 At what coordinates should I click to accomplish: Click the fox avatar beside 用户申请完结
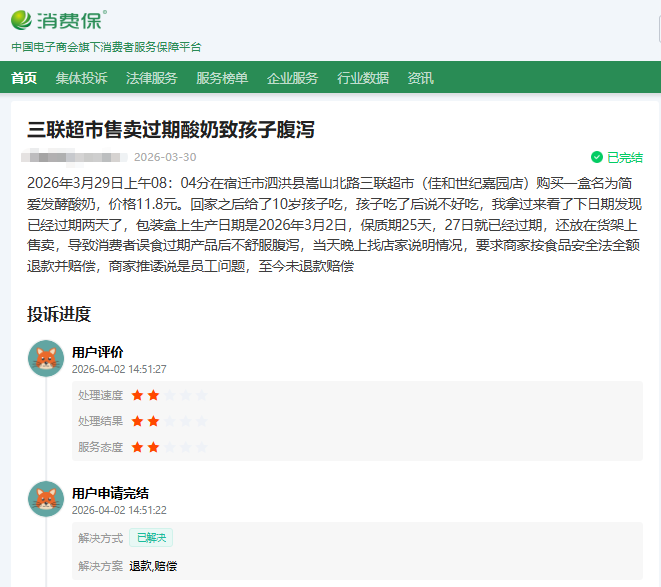pyautogui.click(x=46, y=499)
